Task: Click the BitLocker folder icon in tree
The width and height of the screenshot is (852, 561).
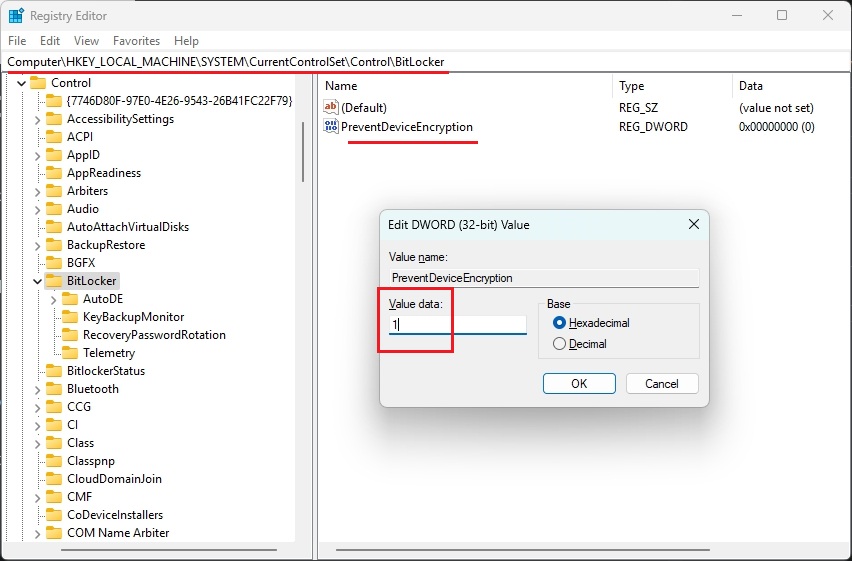Action: 54,281
